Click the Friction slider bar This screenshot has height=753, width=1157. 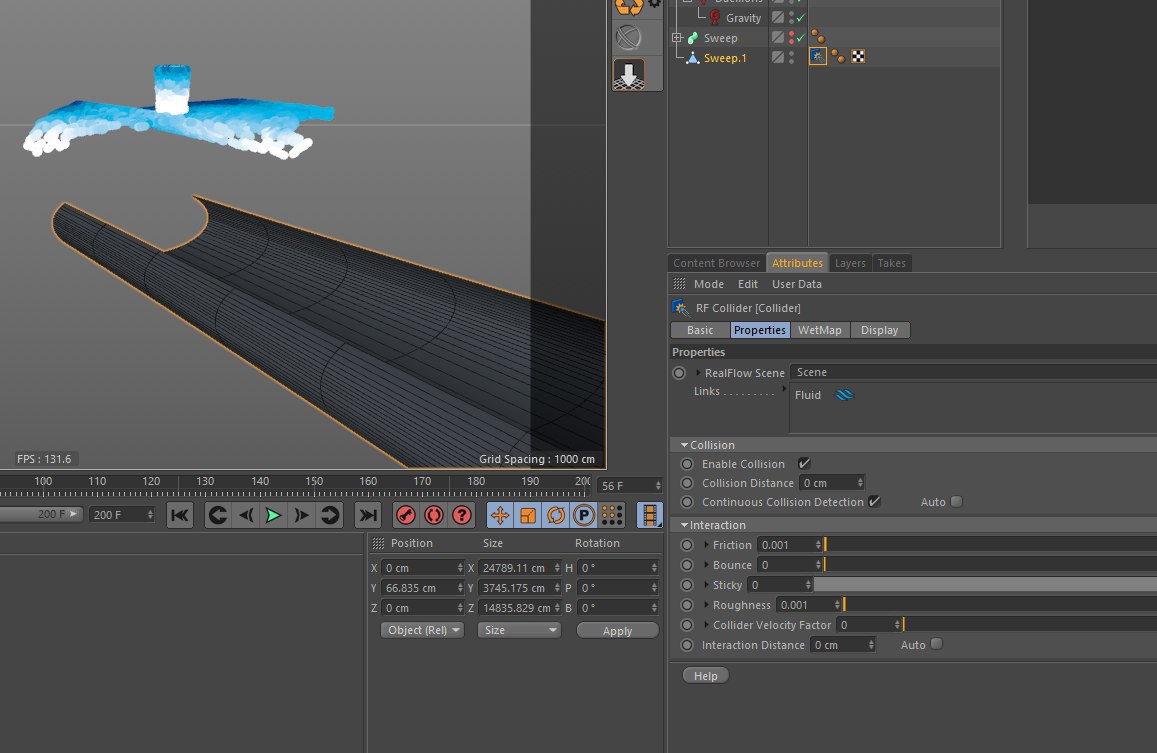990,545
